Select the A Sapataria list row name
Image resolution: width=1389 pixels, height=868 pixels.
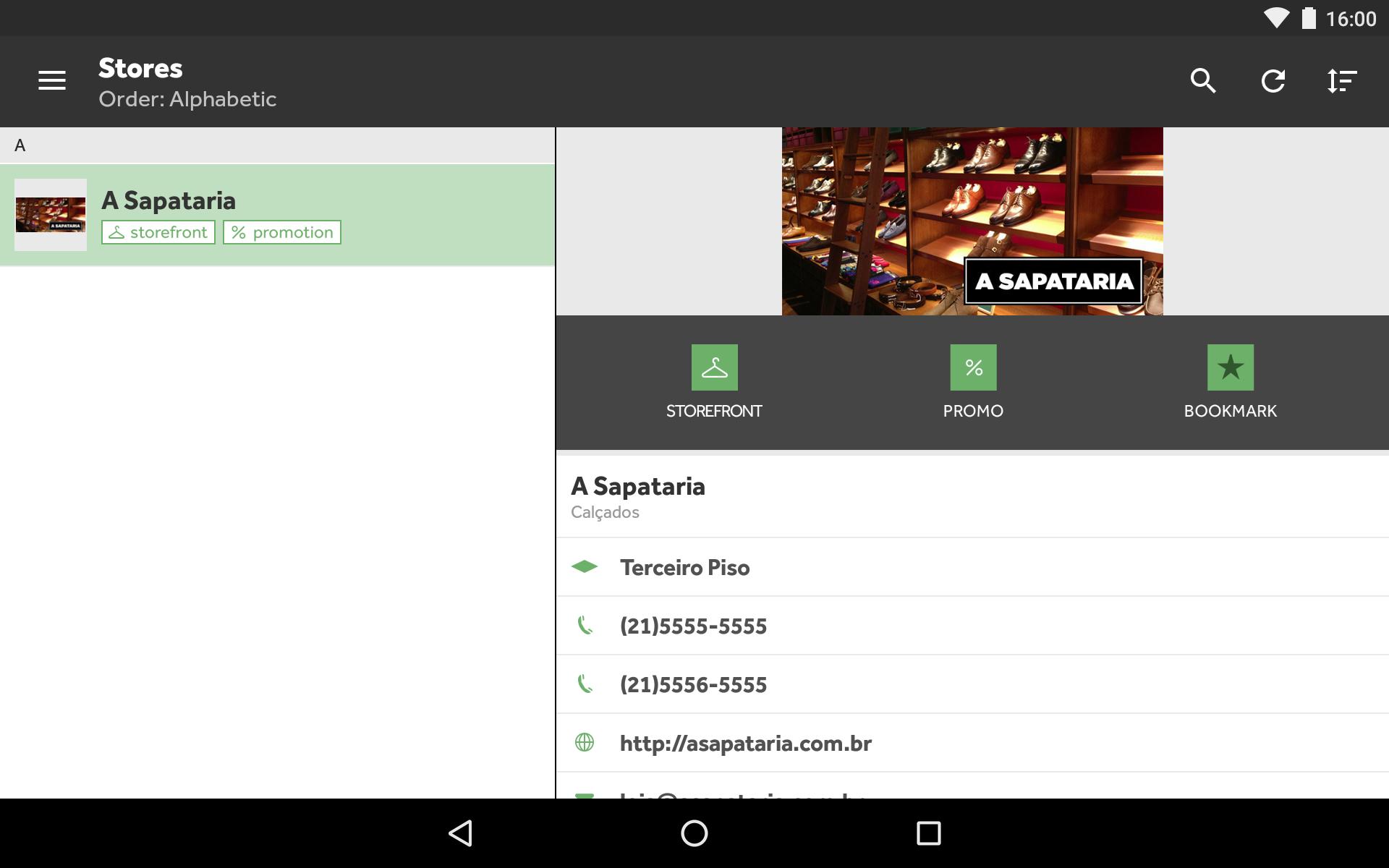point(169,200)
